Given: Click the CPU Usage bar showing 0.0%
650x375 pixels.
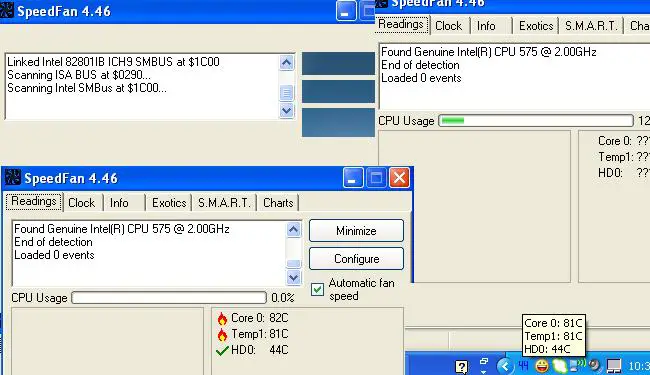Looking at the screenshot, I should pos(169,298).
